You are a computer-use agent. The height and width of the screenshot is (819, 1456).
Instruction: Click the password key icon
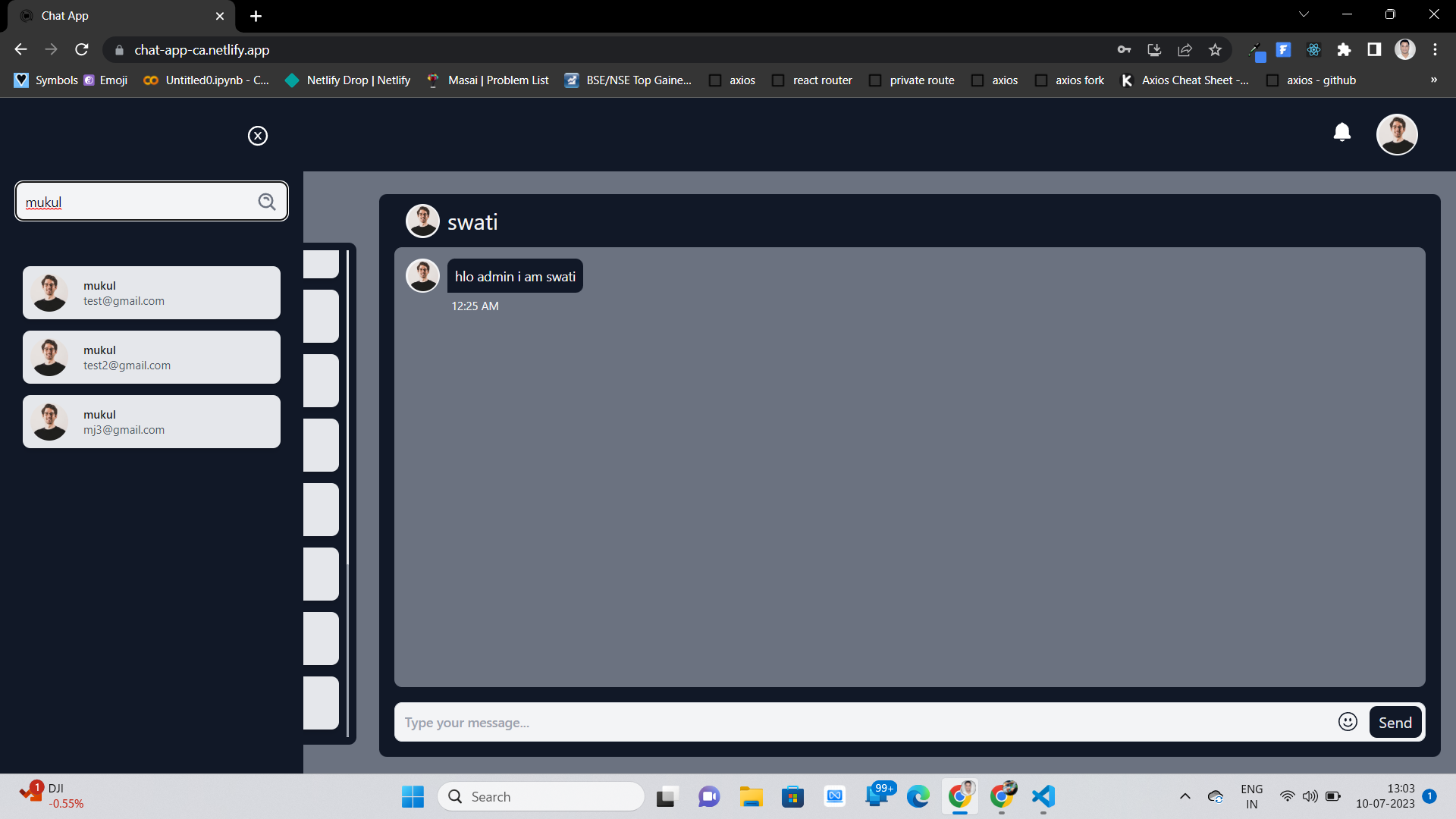[x=1124, y=49]
